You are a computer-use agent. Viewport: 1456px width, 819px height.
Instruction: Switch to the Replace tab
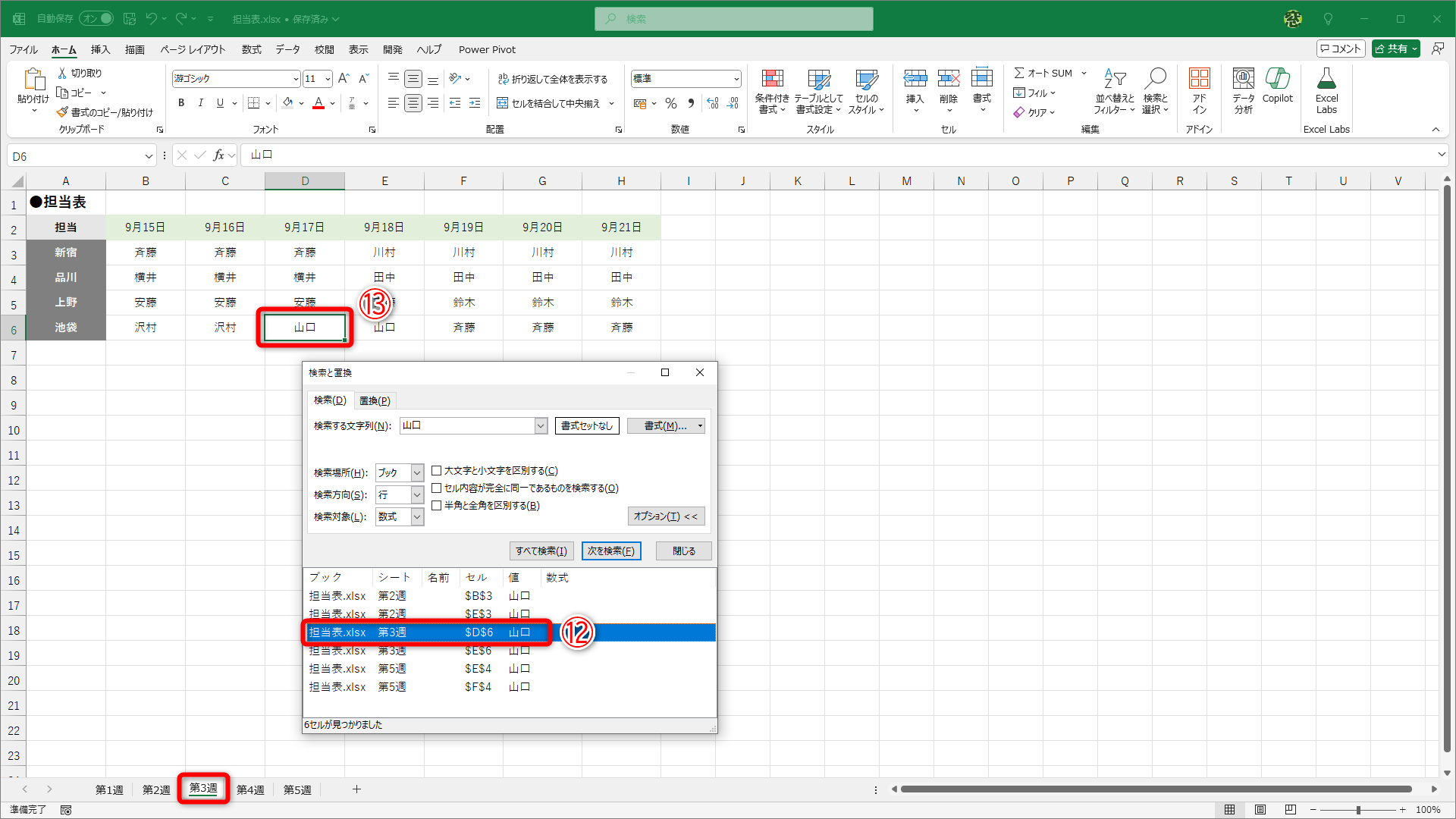(x=375, y=400)
